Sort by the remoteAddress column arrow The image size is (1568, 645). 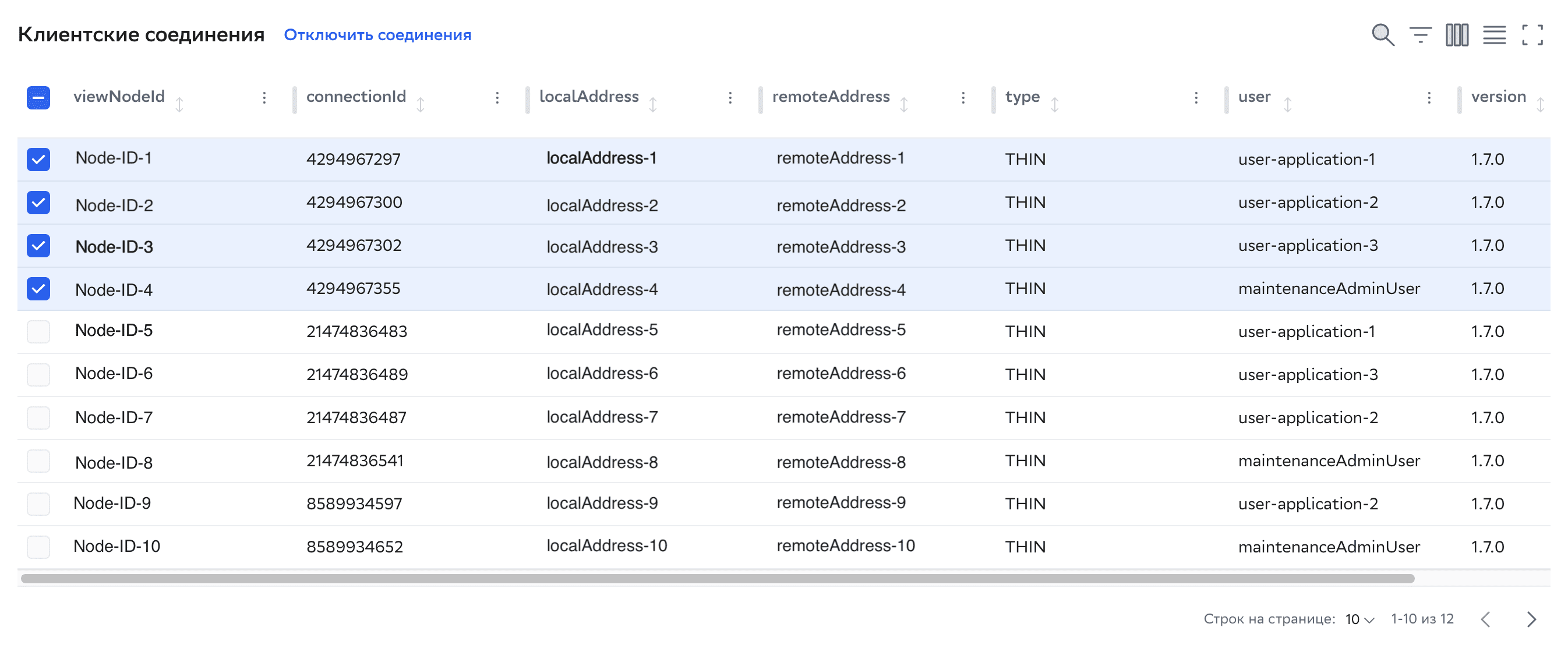coord(904,104)
